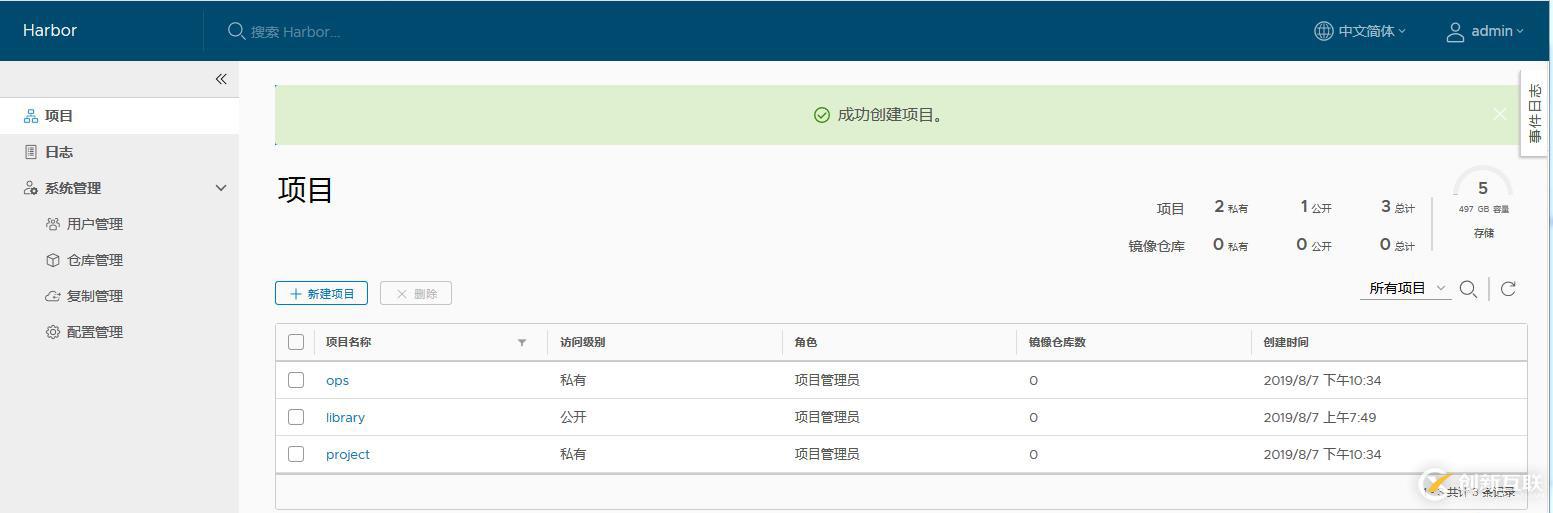Image resolution: width=1553 pixels, height=513 pixels.
Task: Click the 新建项目 button
Action: tap(321, 293)
